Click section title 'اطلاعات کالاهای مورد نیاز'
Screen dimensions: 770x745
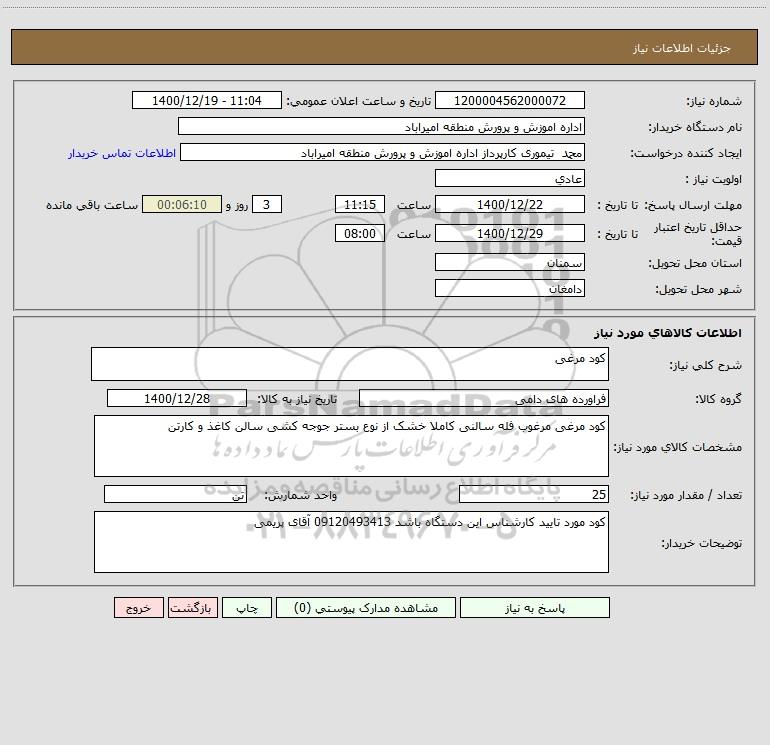668,333
